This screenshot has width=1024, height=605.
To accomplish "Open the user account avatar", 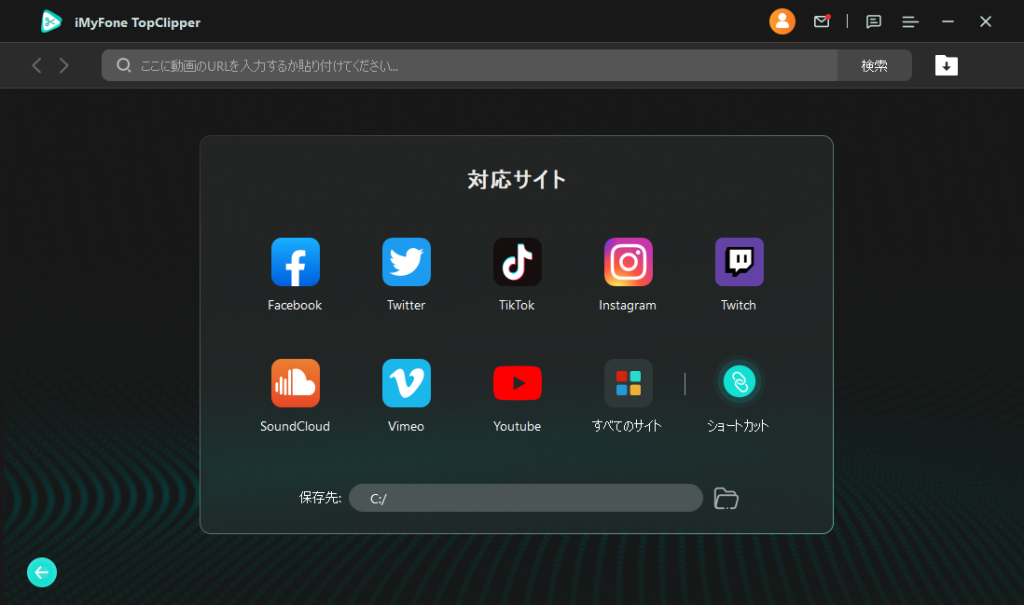I will [x=782, y=22].
